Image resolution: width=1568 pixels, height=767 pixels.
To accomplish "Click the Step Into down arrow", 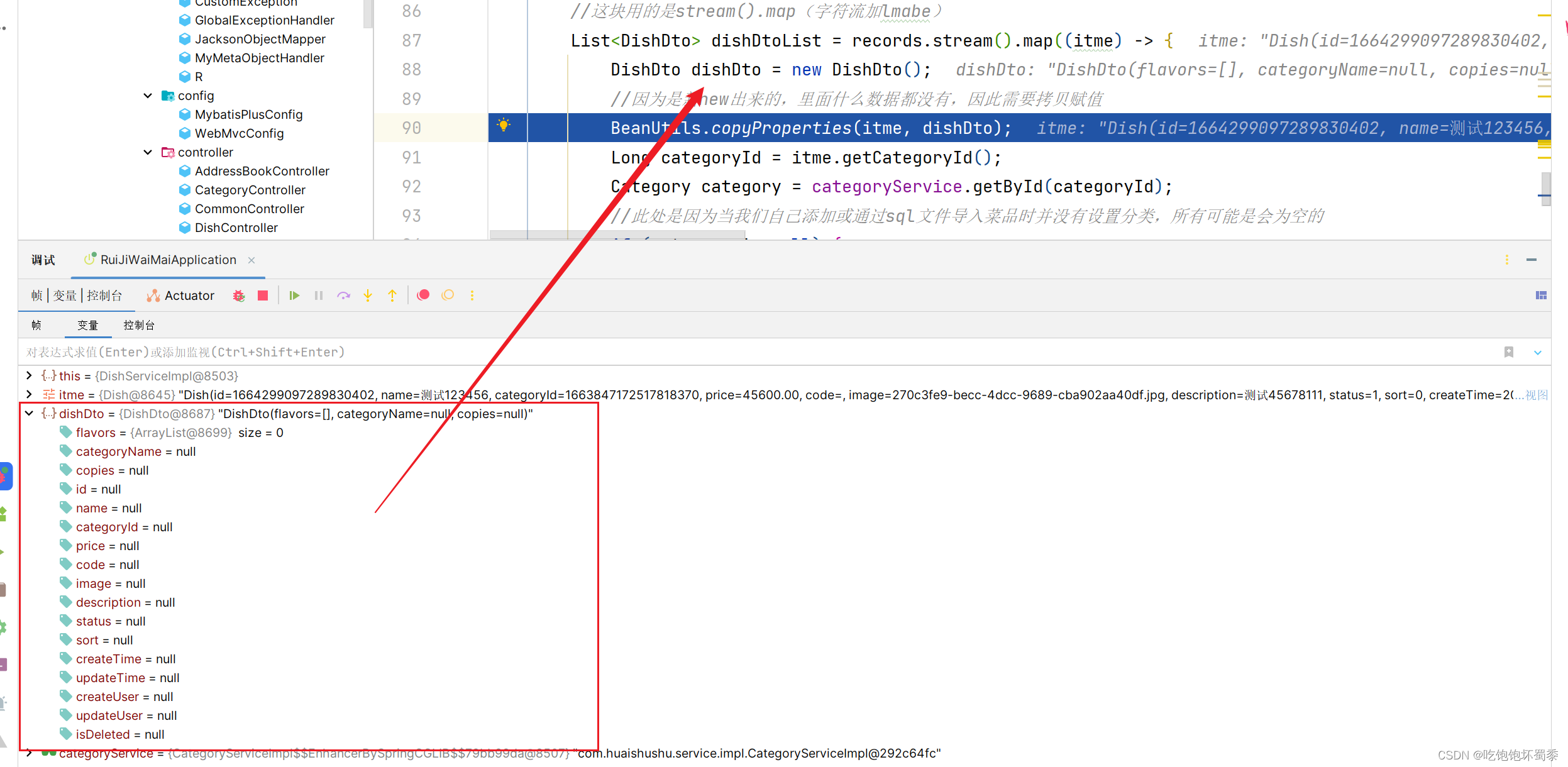I will point(368,295).
